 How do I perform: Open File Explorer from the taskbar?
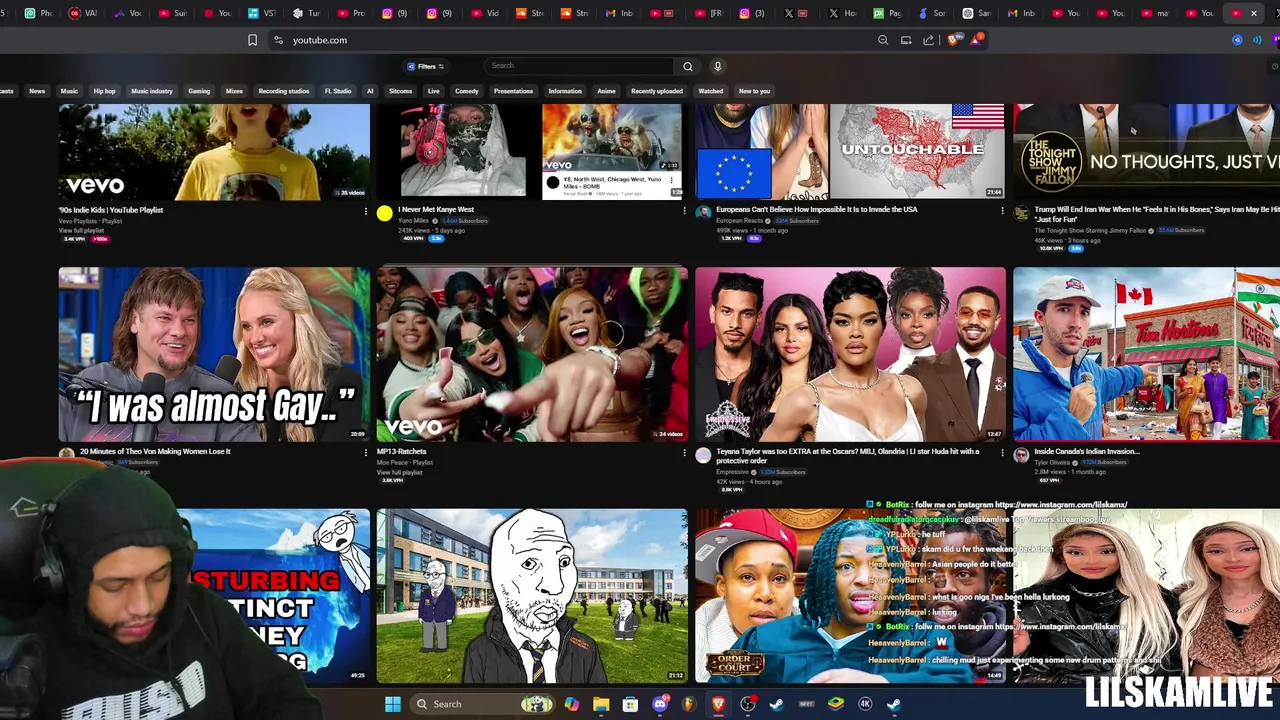tap(601, 704)
